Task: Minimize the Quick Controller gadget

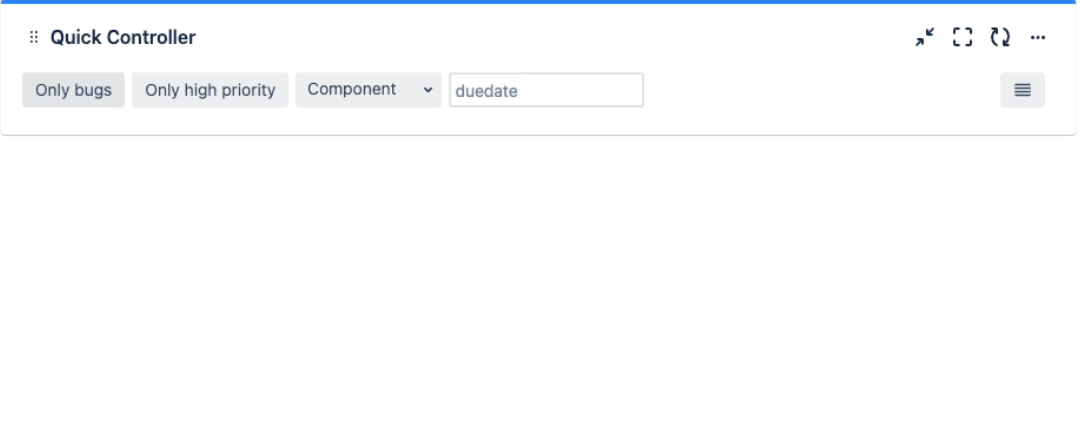Action: 925,38
